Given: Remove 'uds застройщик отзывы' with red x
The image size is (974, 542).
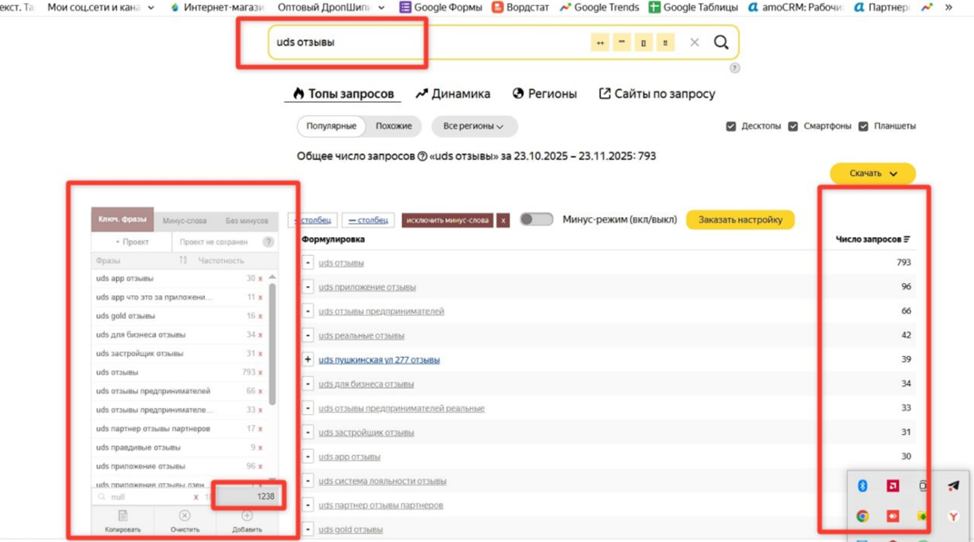Looking at the screenshot, I should coord(260,354).
